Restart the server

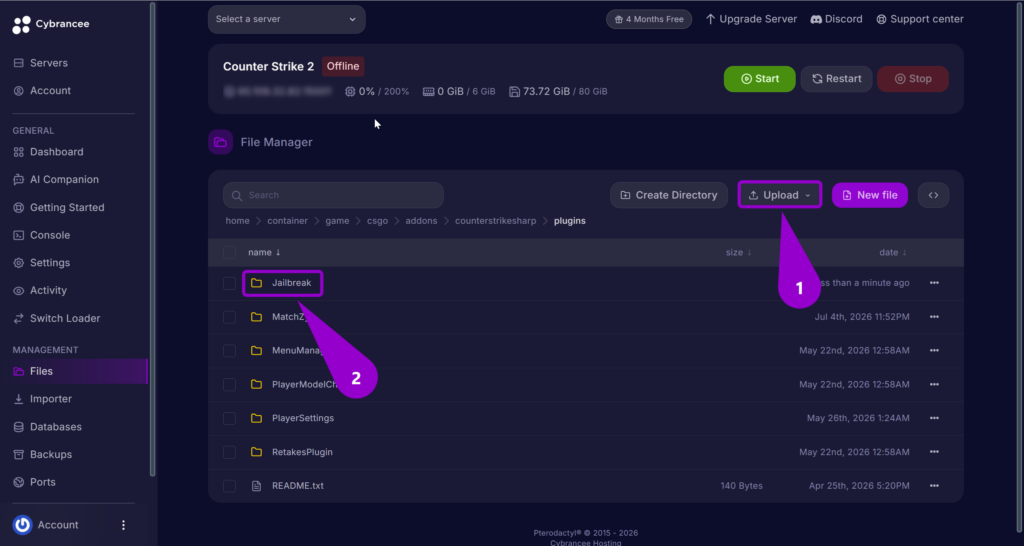837,78
